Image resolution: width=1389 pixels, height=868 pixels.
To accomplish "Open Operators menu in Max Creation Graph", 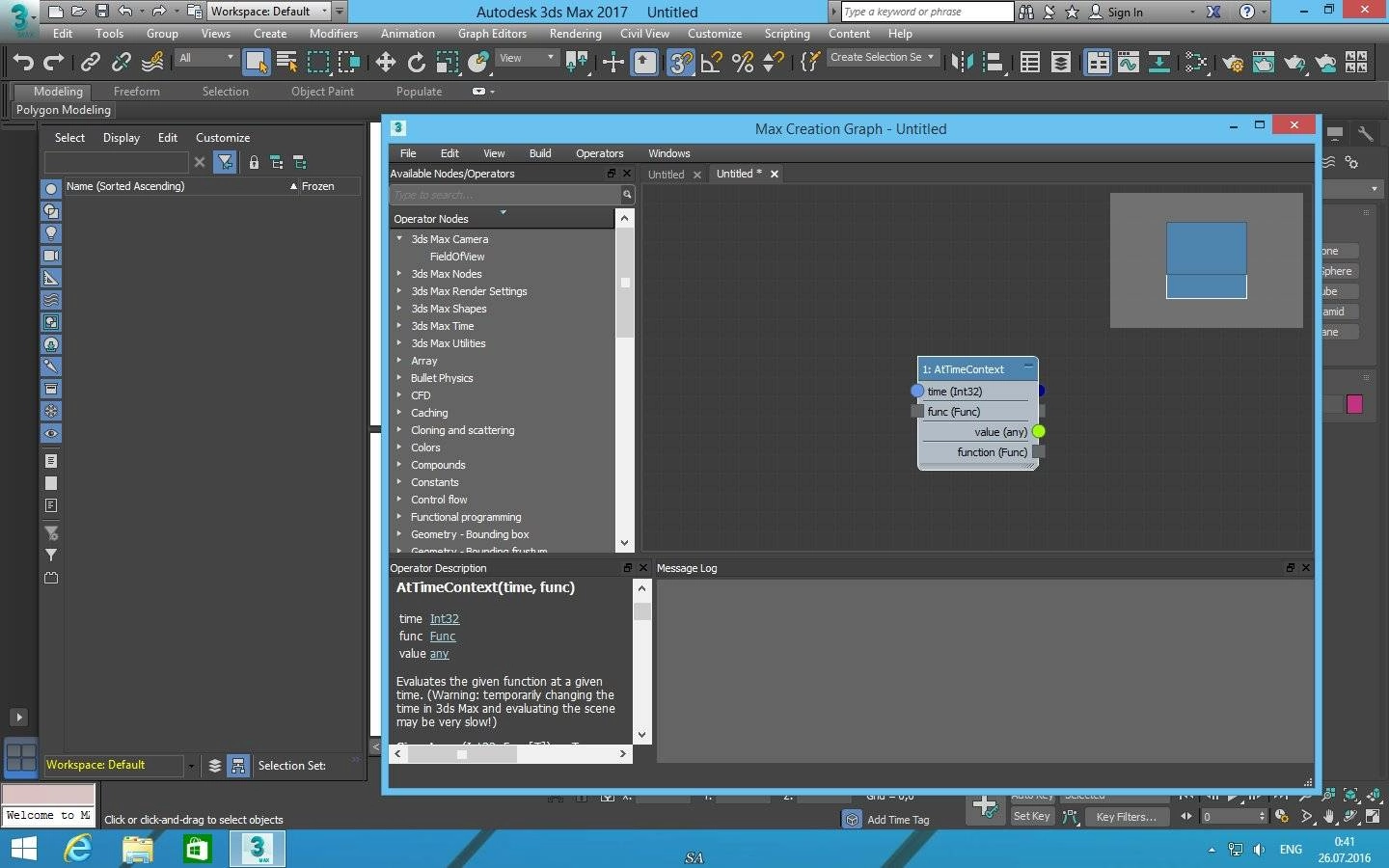I will [599, 153].
